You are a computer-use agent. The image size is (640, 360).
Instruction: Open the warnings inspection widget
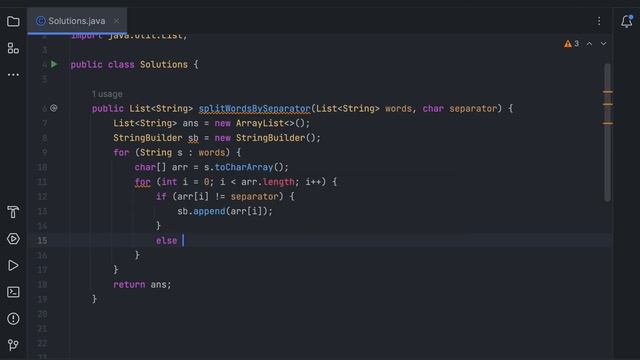click(x=571, y=44)
